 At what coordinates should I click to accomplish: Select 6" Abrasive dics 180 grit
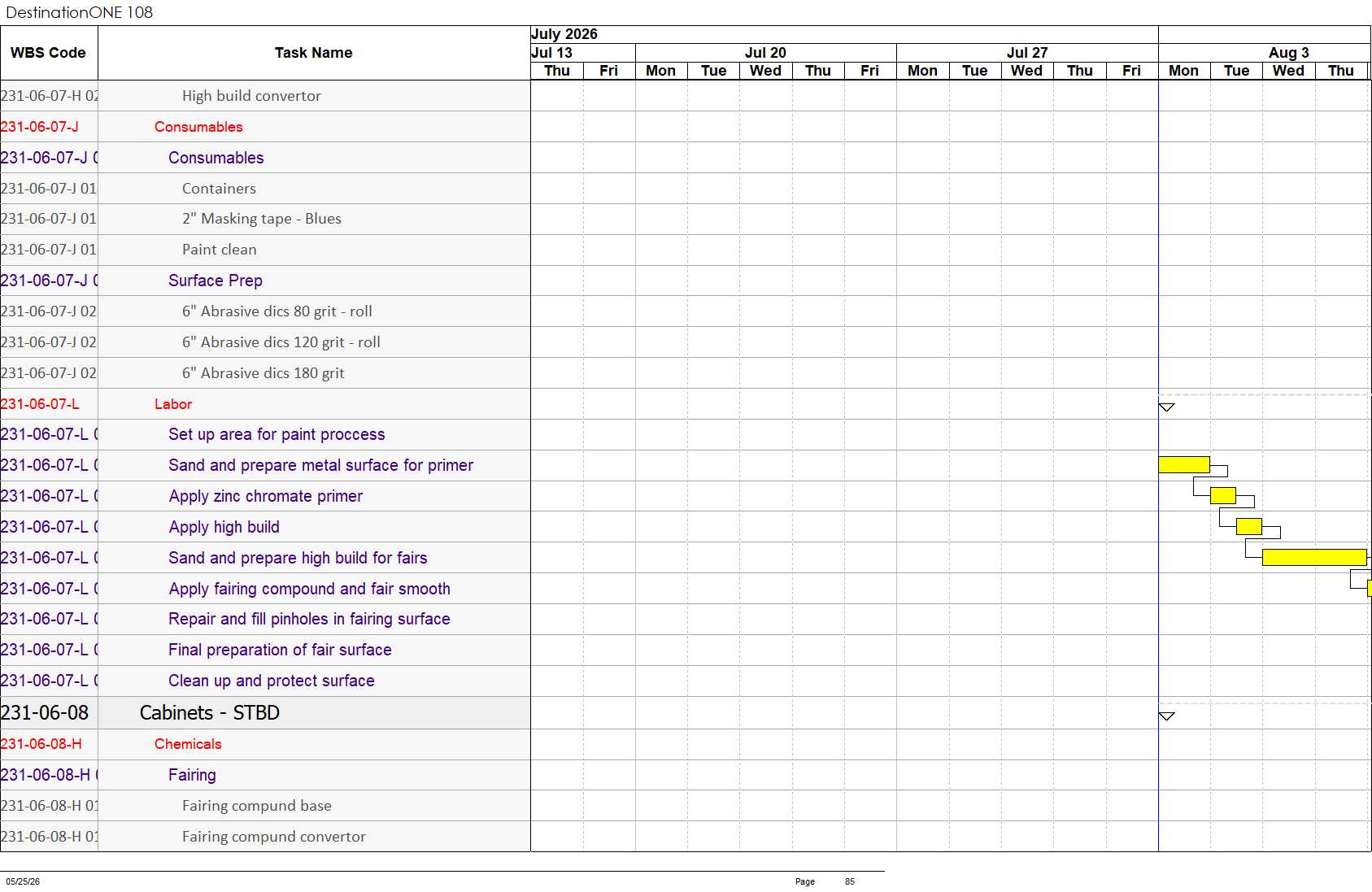coord(264,373)
